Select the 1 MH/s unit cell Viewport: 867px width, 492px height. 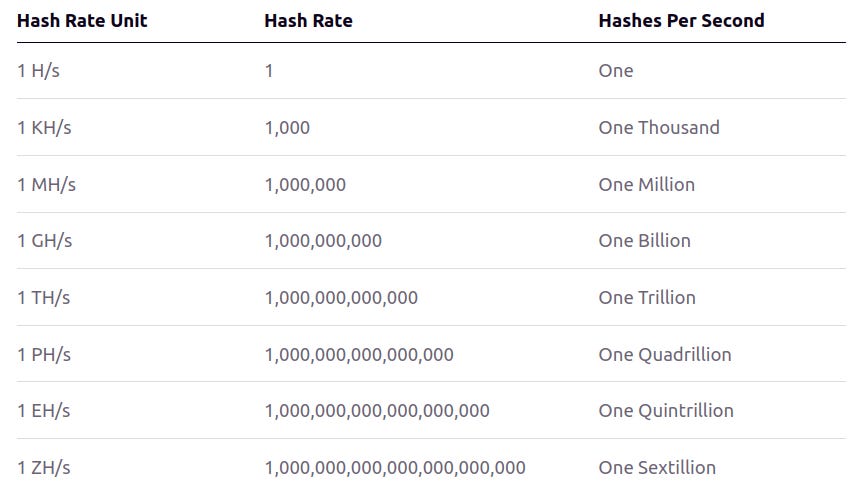(46, 185)
